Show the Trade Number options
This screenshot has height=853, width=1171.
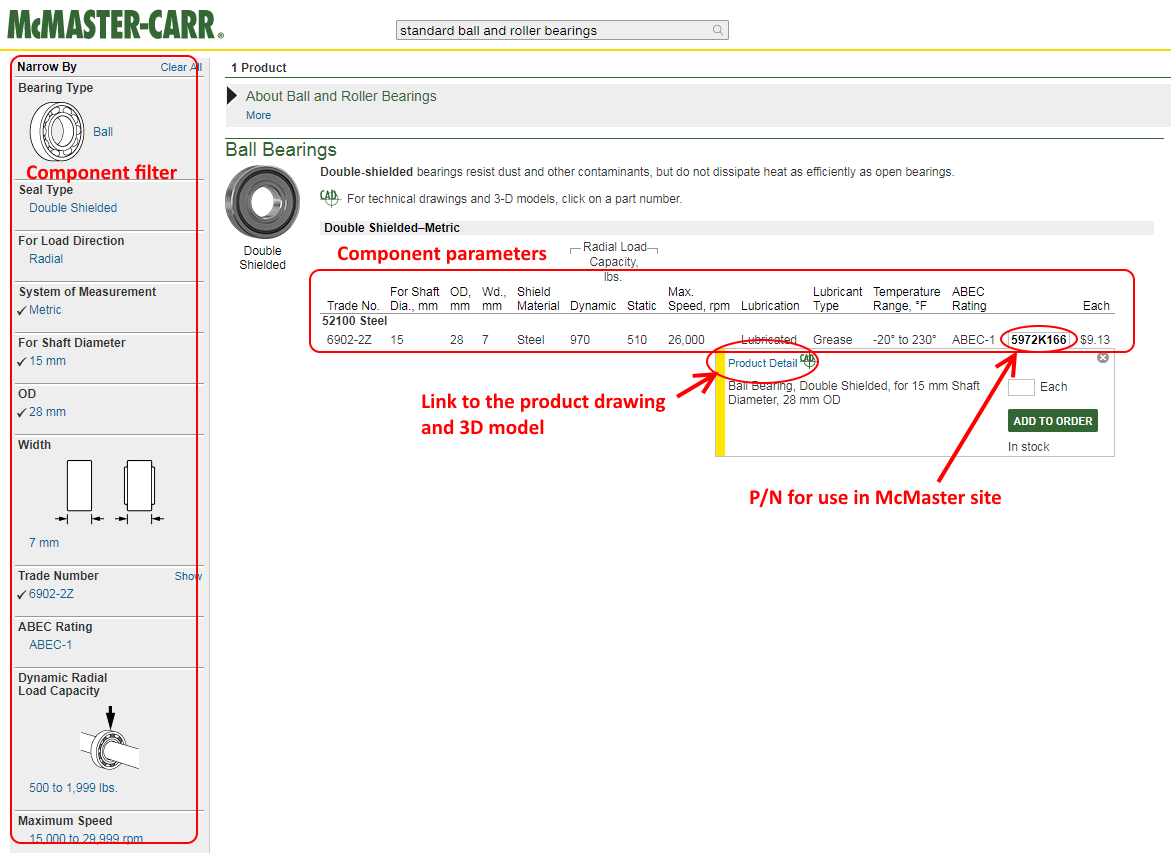tap(188, 576)
